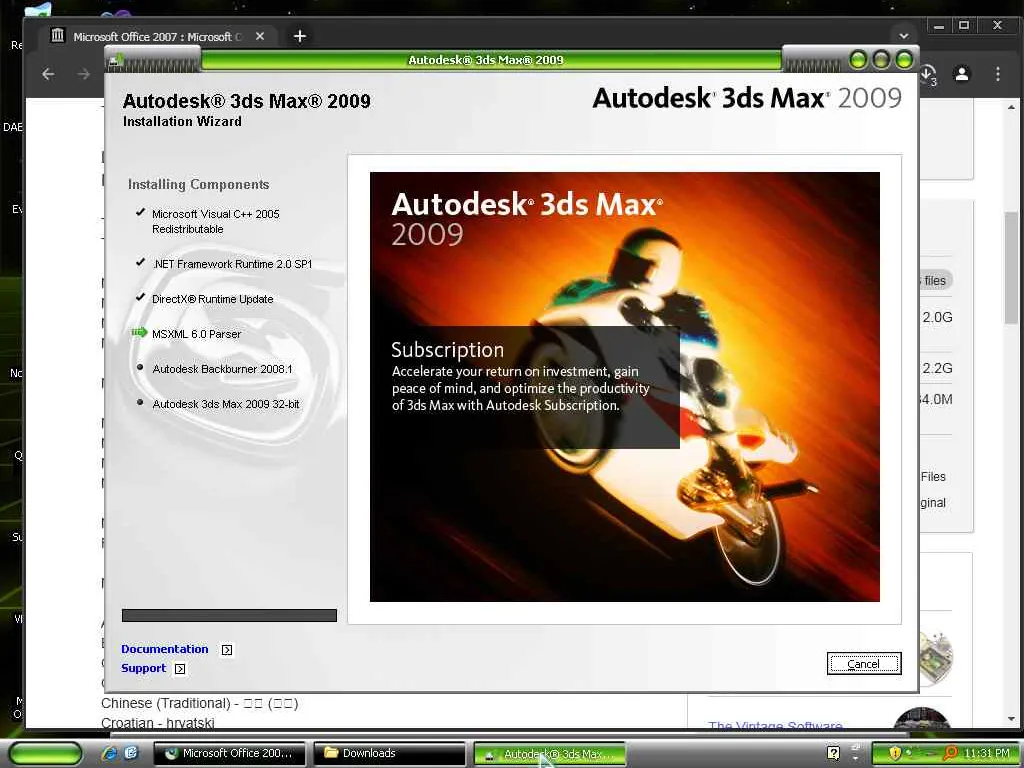Image resolution: width=1024 pixels, height=768 pixels.
Task: Minimize the browser window
Action: pos(939,27)
